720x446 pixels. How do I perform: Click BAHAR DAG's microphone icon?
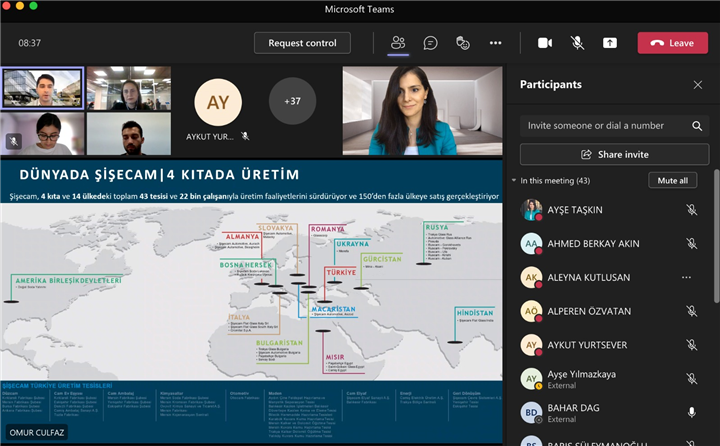click(692, 412)
